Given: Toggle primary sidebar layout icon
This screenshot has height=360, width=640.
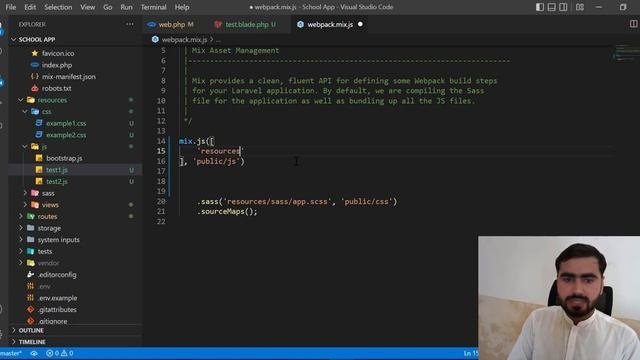Looking at the screenshot, I should 540,7.
